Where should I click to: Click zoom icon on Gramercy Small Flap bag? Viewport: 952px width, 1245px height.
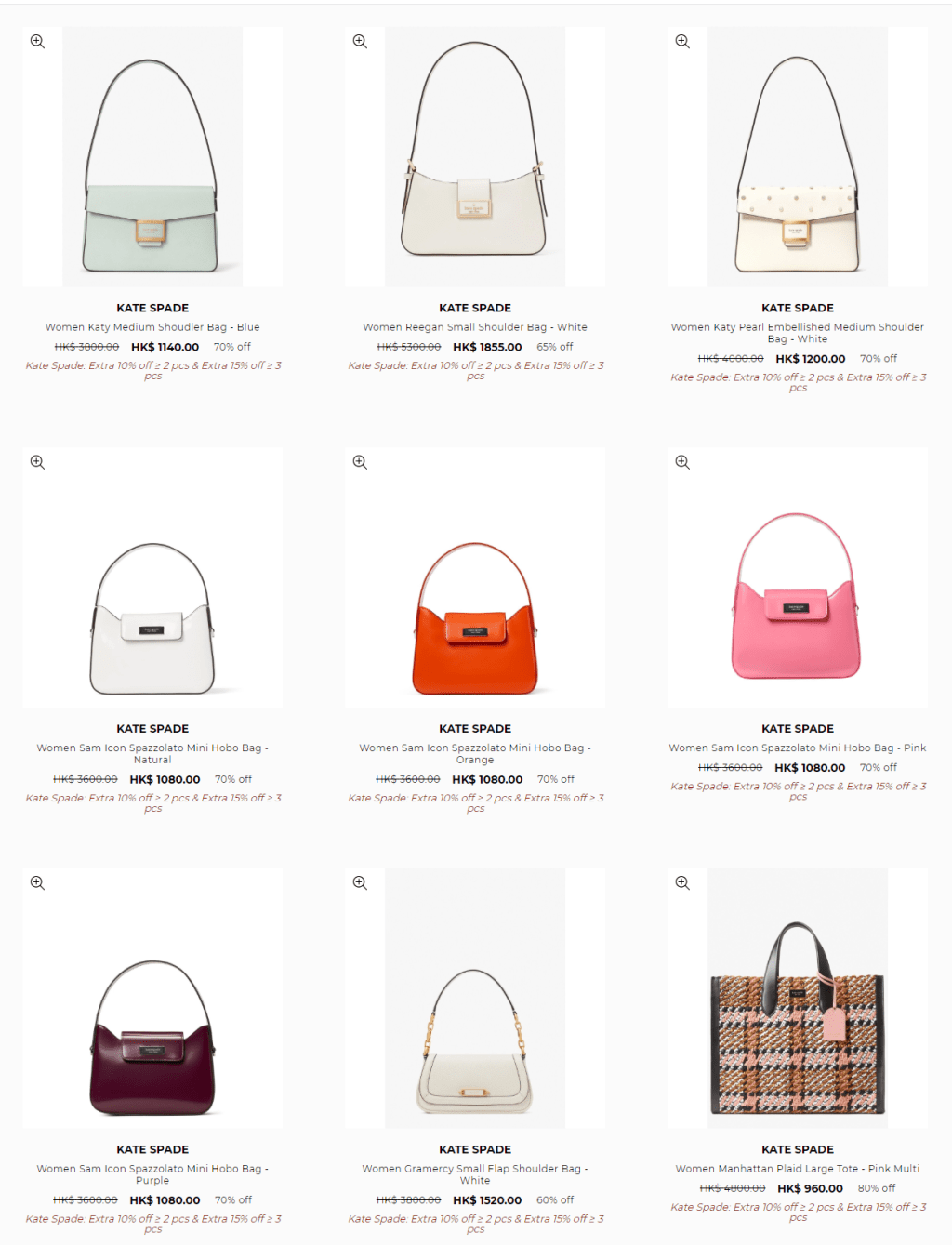point(360,882)
